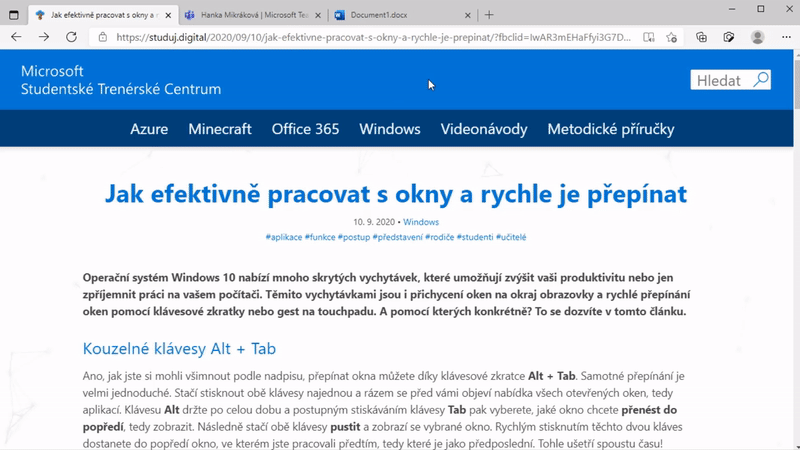This screenshot has height=450, width=800.
Task: Add page to favorites star icon
Action: [672, 37]
